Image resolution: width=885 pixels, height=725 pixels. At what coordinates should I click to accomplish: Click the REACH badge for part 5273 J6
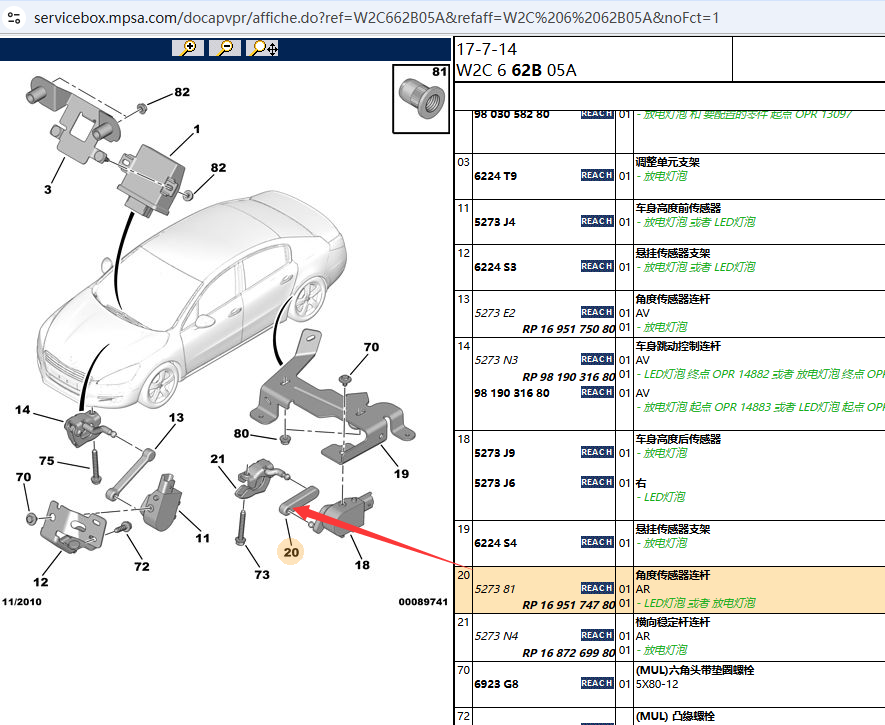pyautogui.click(x=597, y=482)
